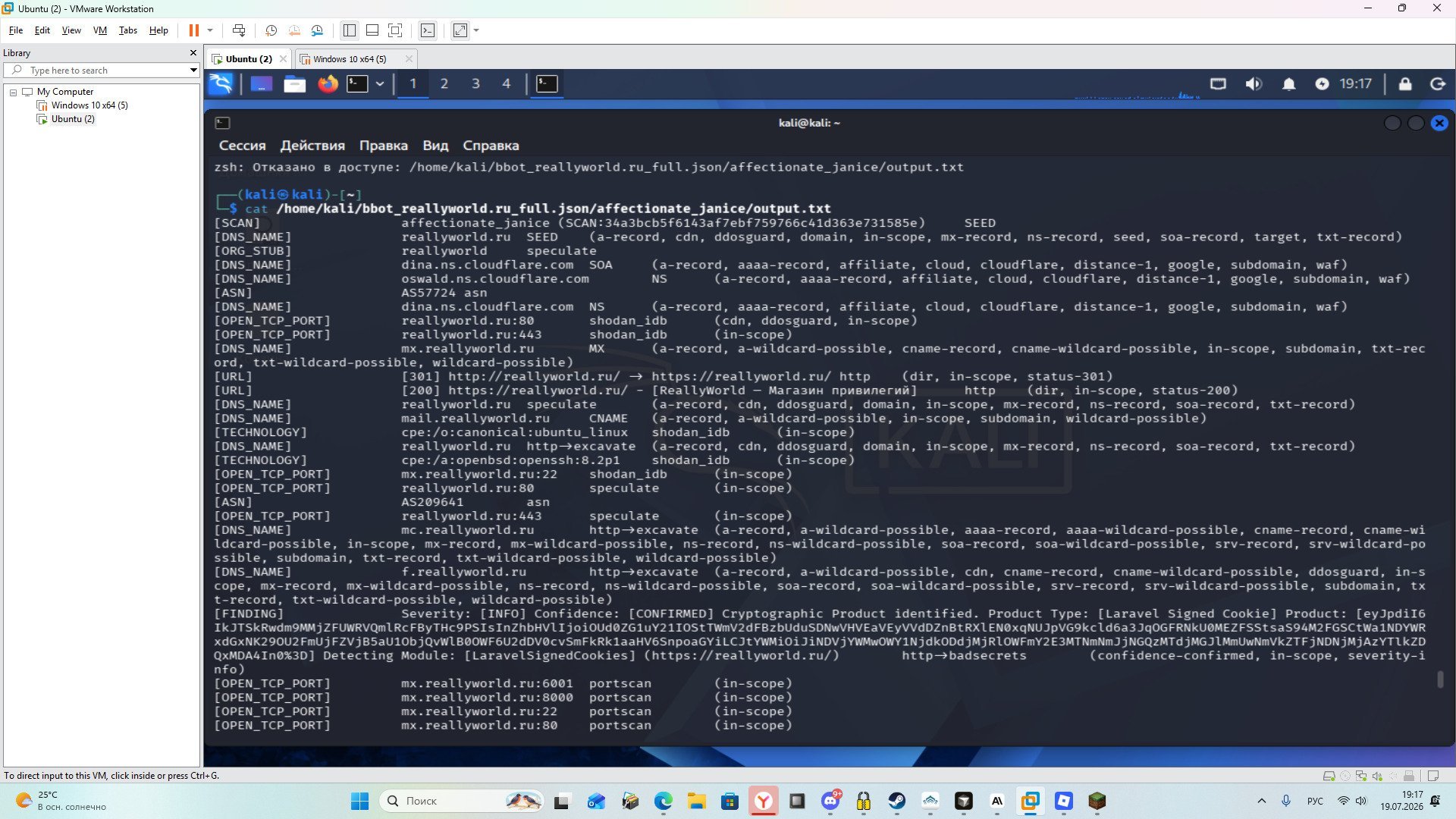This screenshot has height=819, width=1456.
Task: Close the Ubuntu (2) VM tab
Action: pos(283,59)
